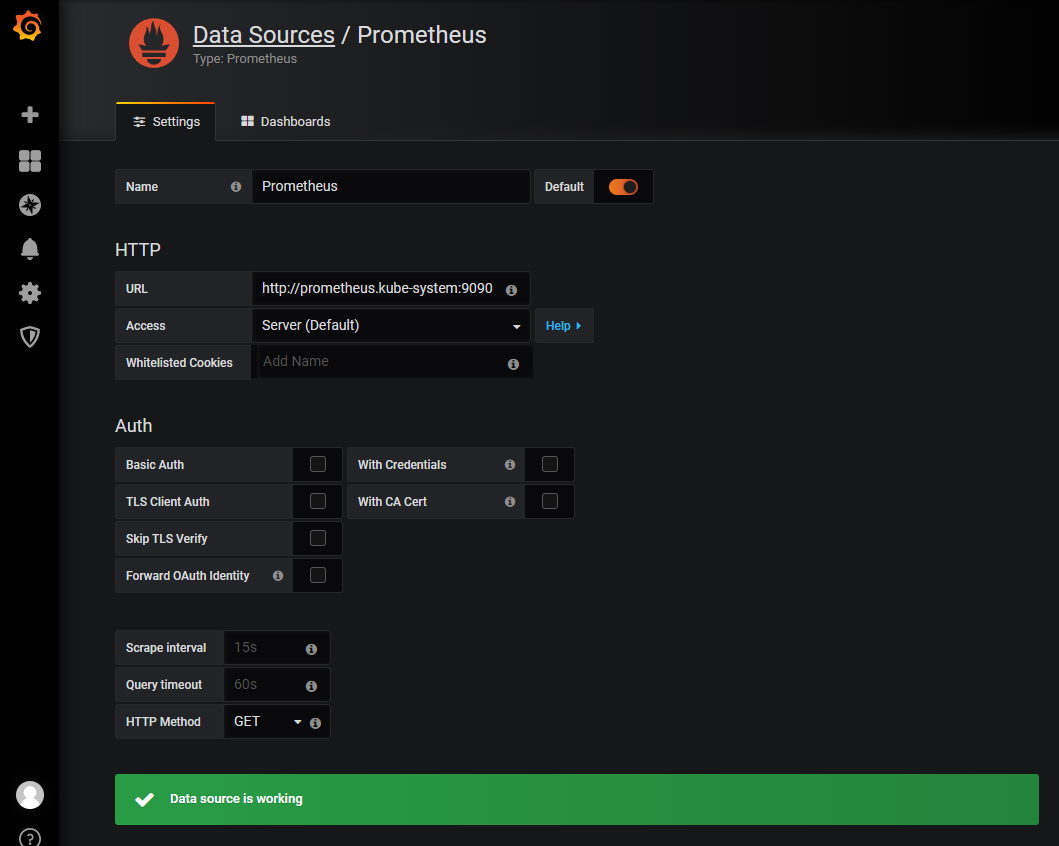Open the Help question mark icon

(30, 838)
